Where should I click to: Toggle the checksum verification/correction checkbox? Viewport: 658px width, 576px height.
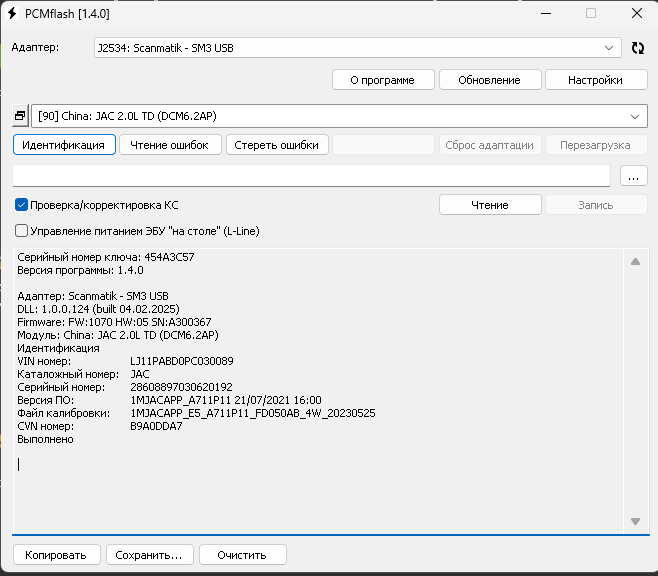[22, 205]
